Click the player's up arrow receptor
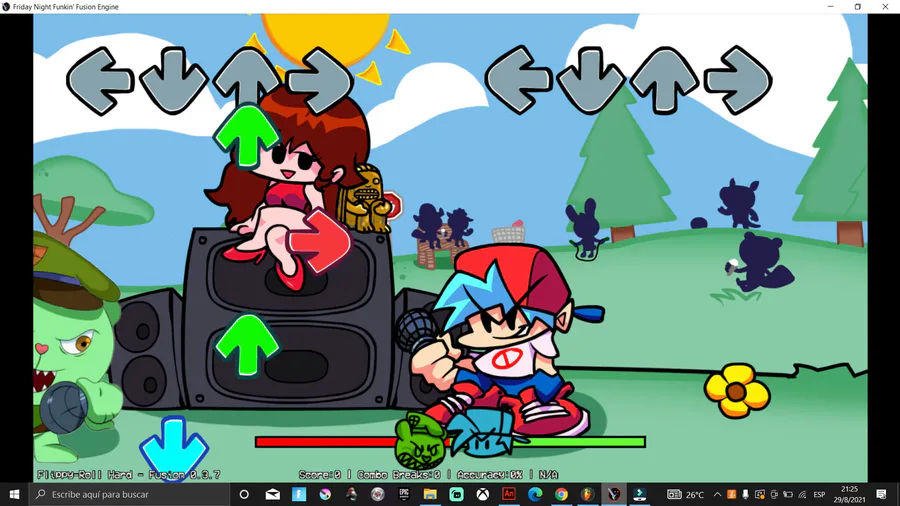900x506 pixels. click(664, 80)
